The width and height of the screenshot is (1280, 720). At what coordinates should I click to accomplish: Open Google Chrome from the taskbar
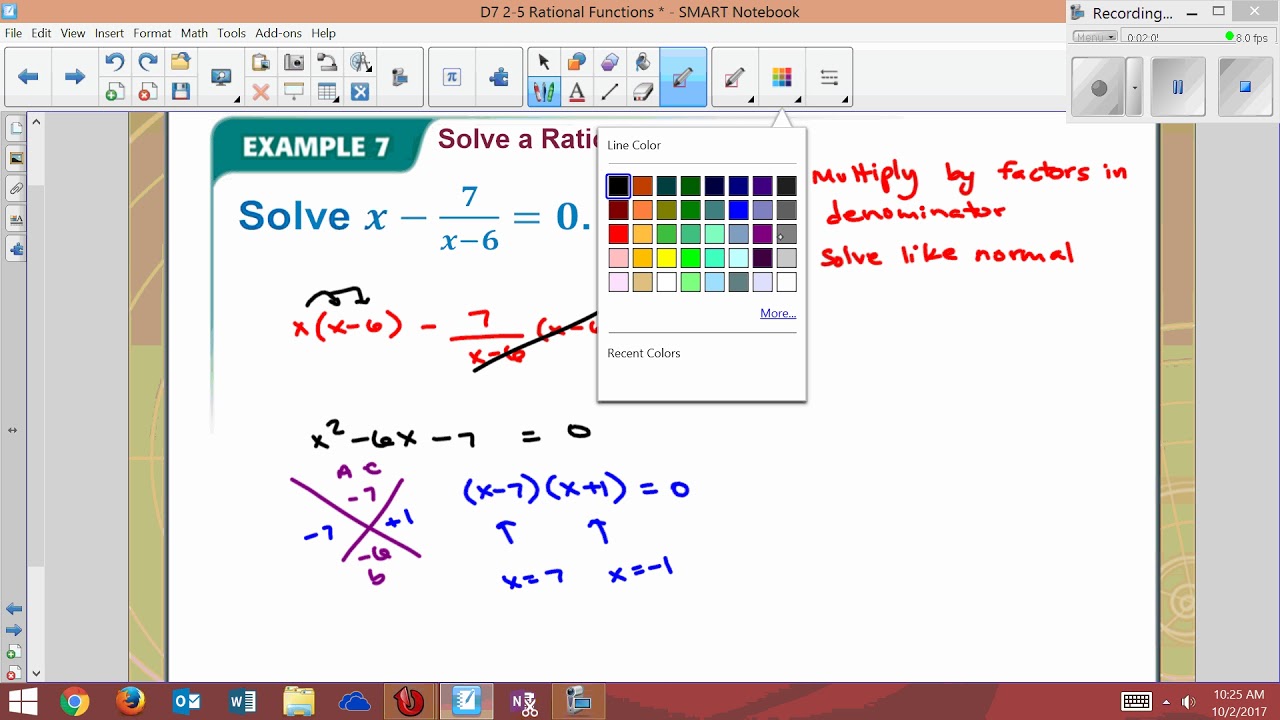[74, 702]
